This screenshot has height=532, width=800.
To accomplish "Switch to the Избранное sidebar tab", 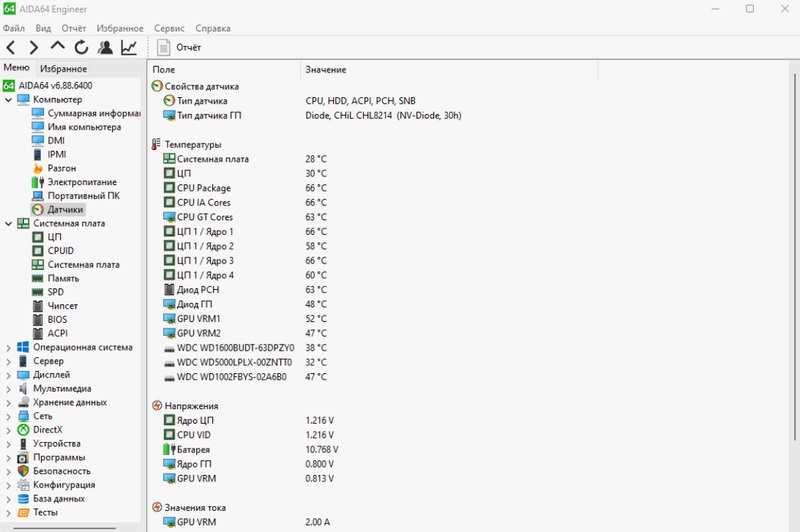I will 63,68.
